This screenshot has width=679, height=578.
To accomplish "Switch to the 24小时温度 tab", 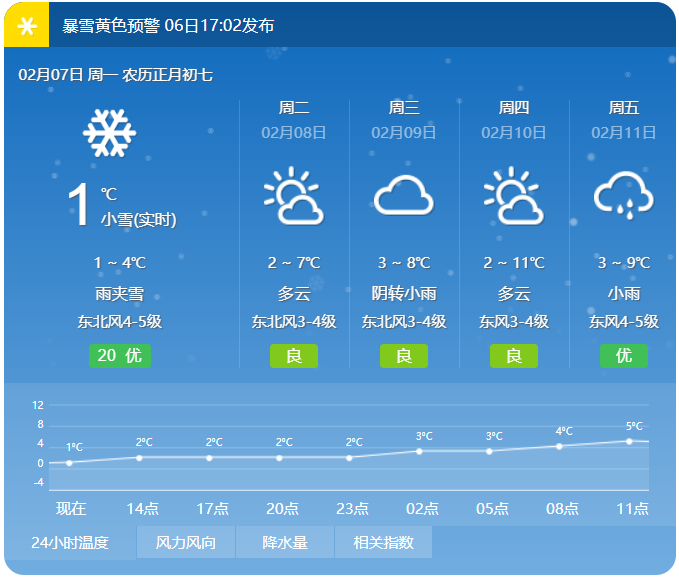I will point(70,543).
